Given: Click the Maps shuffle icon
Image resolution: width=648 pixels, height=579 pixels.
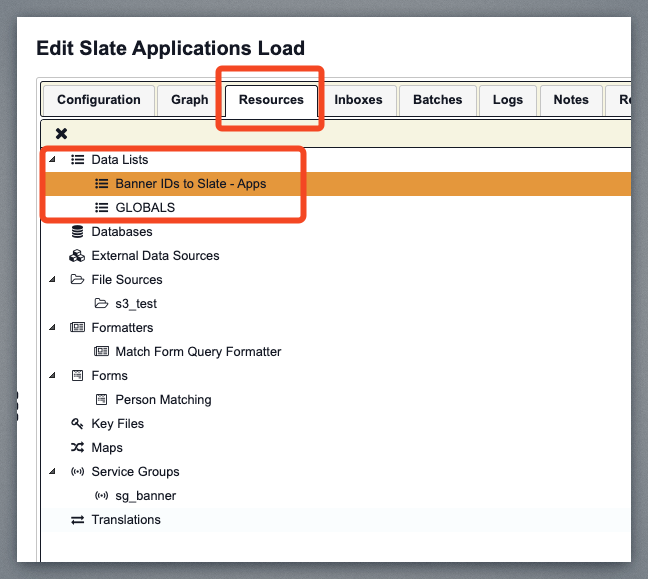Looking at the screenshot, I should 77,447.
